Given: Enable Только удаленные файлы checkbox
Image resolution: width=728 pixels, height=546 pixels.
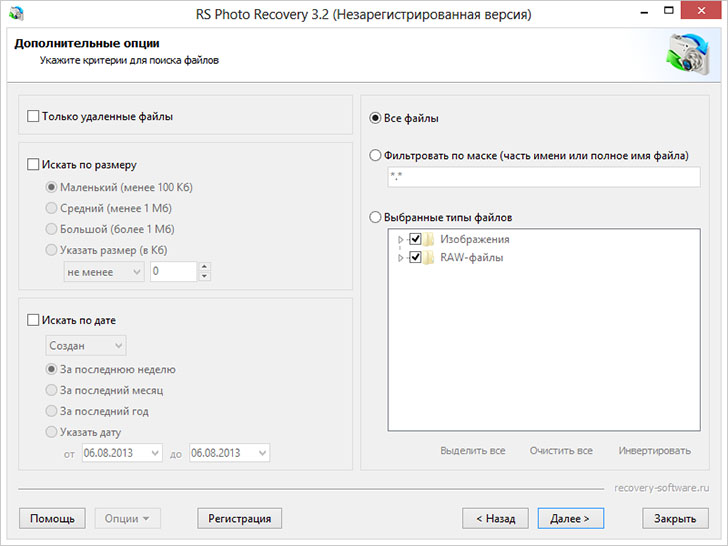Looking at the screenshot, I should tap(33, 116).
